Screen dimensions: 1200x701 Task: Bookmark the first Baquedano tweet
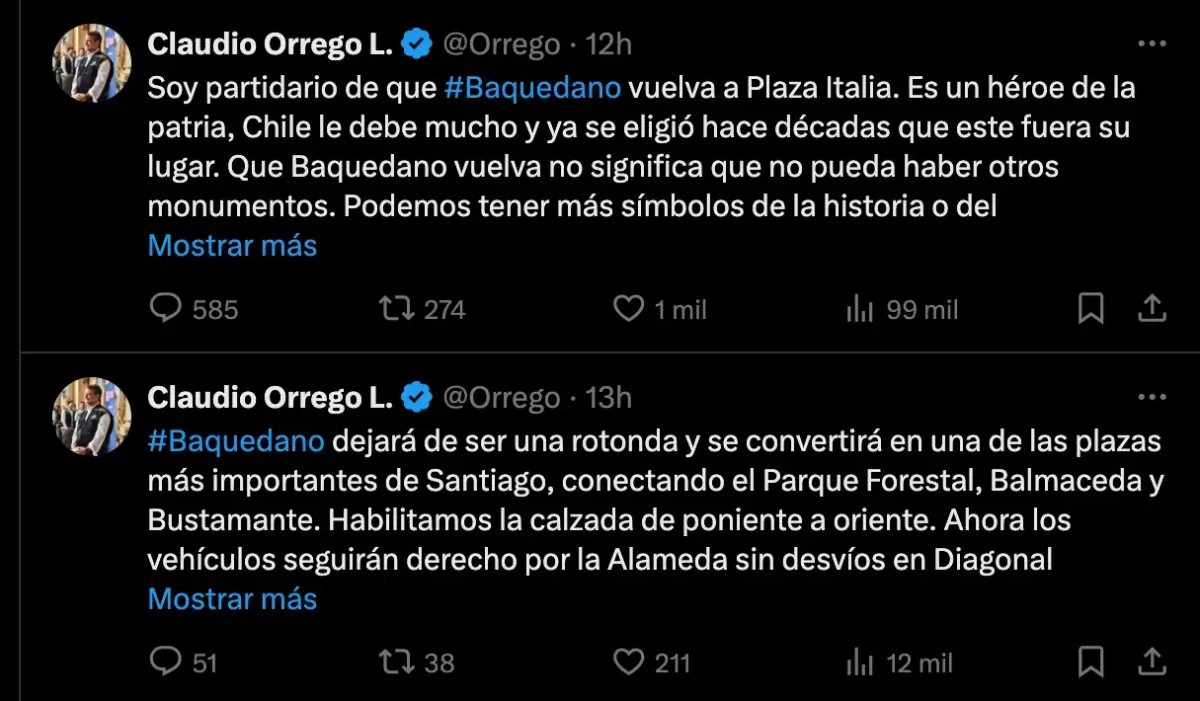coord(1090,309)
